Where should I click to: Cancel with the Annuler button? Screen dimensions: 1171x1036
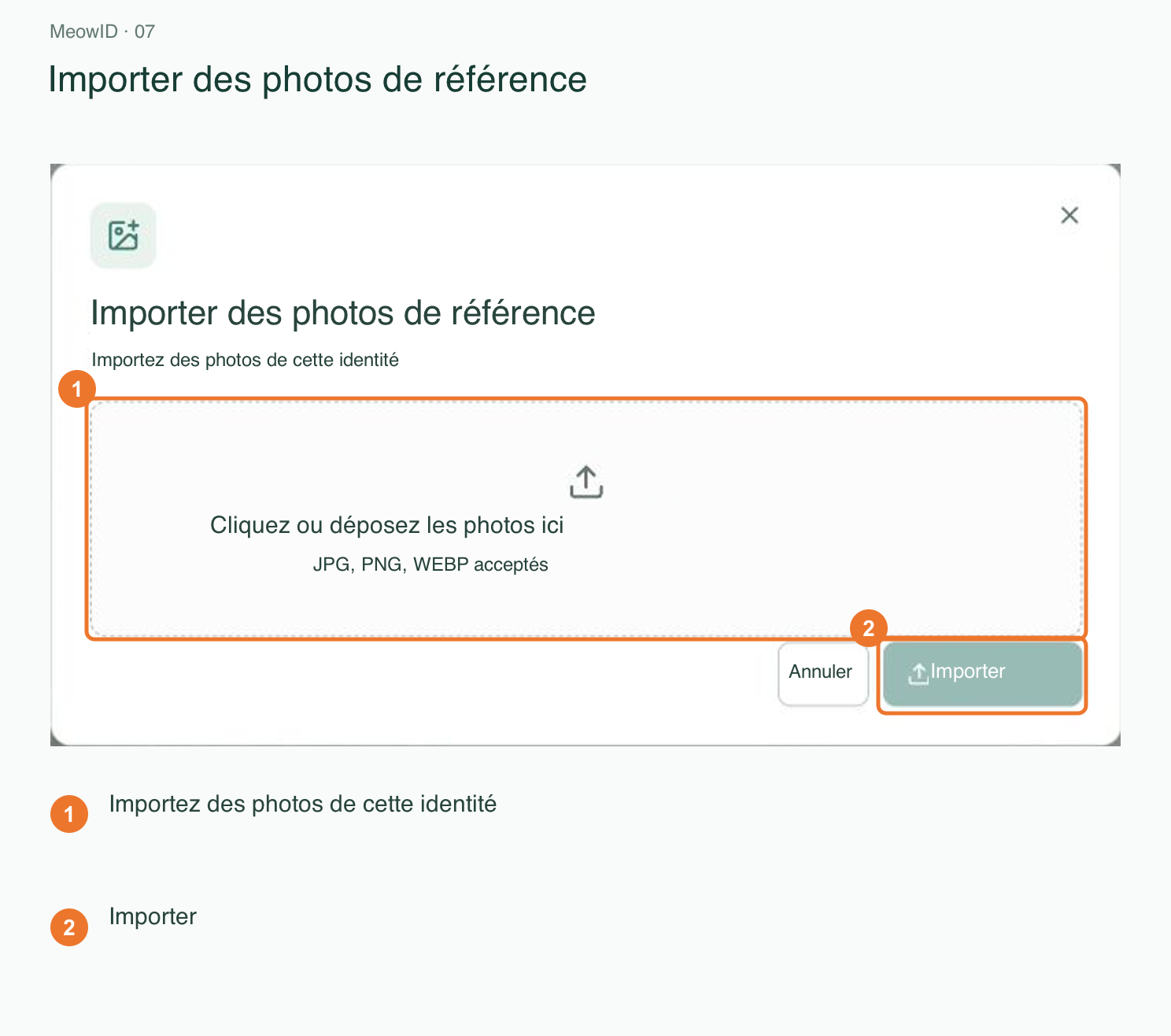(x=822, y=674)
